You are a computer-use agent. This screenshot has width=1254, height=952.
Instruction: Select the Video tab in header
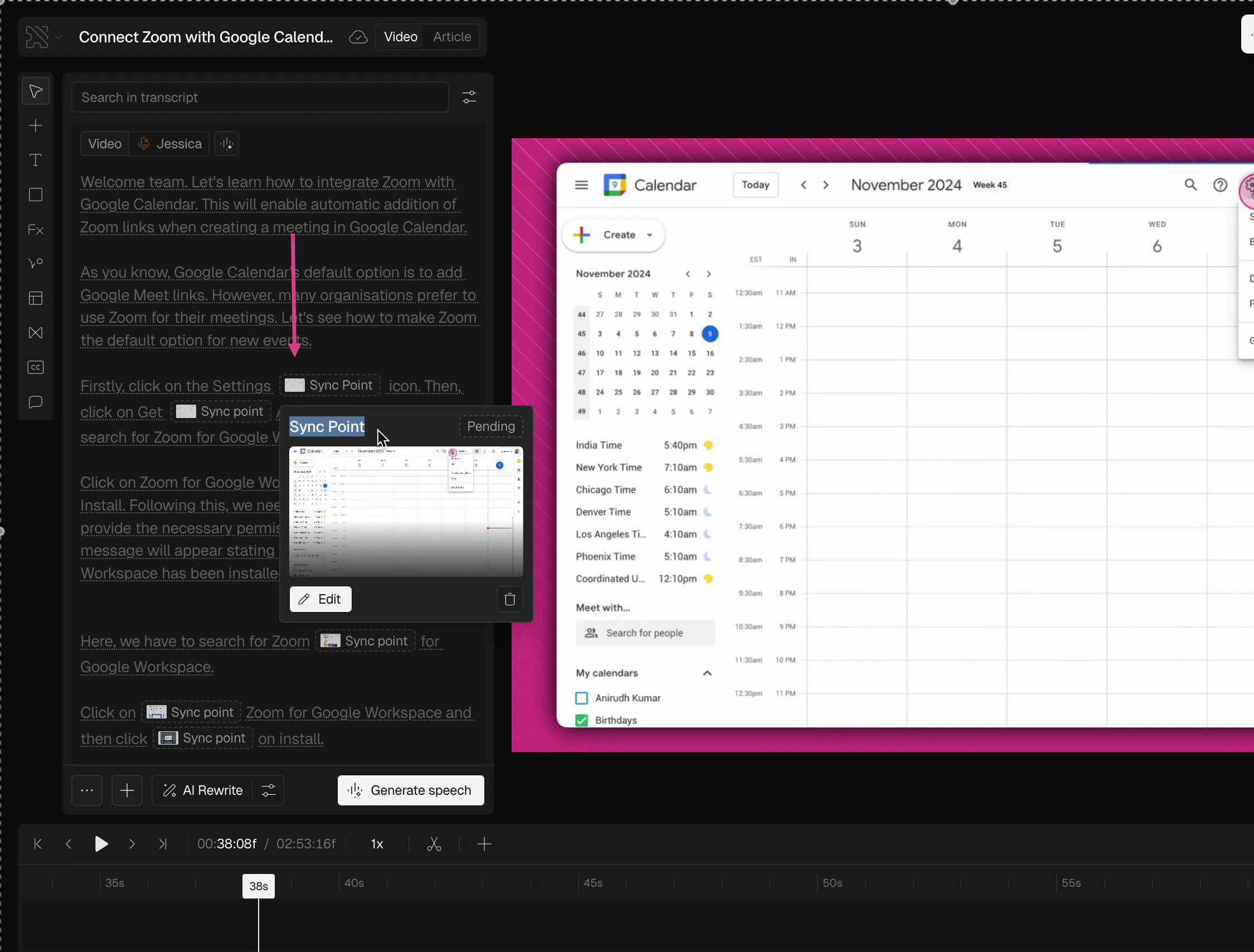[400, 37]
